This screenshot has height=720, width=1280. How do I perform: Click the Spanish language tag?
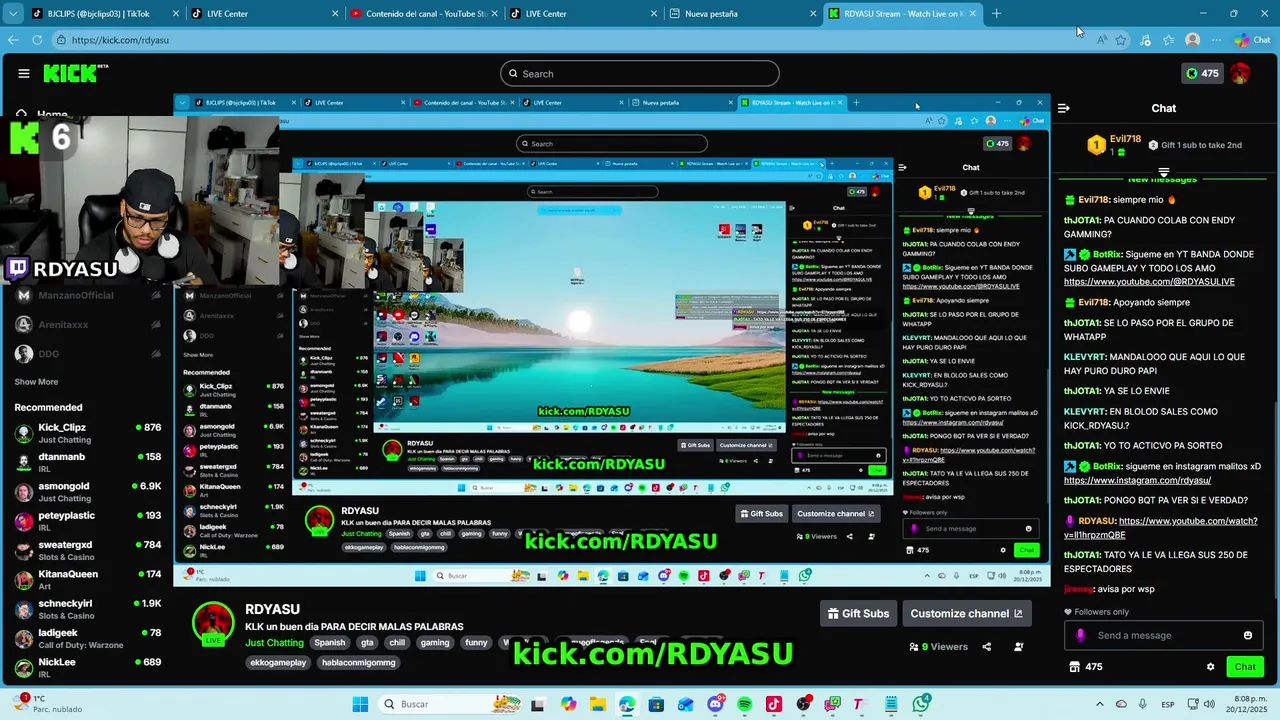(x=329, y=643)
